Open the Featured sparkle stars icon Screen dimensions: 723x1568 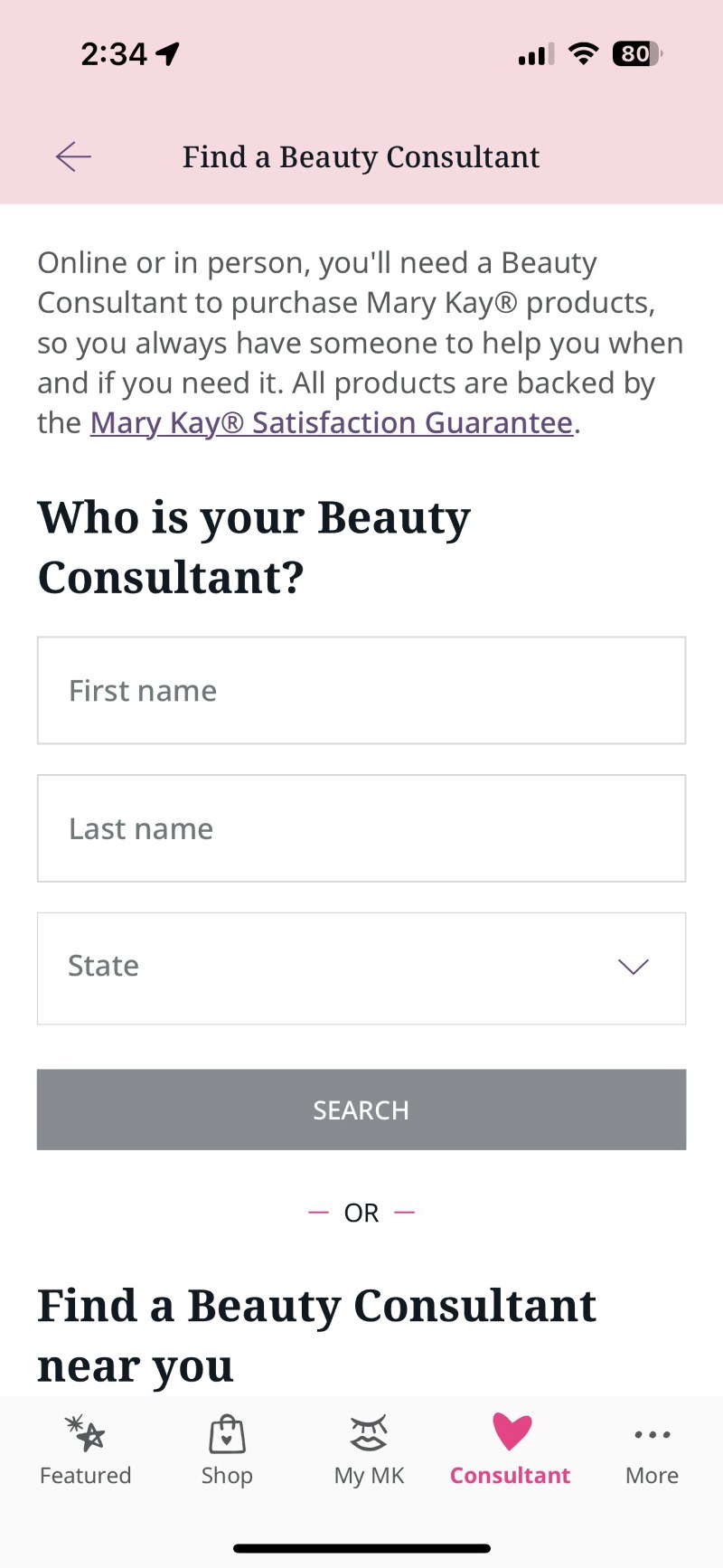coord(86,1433)
